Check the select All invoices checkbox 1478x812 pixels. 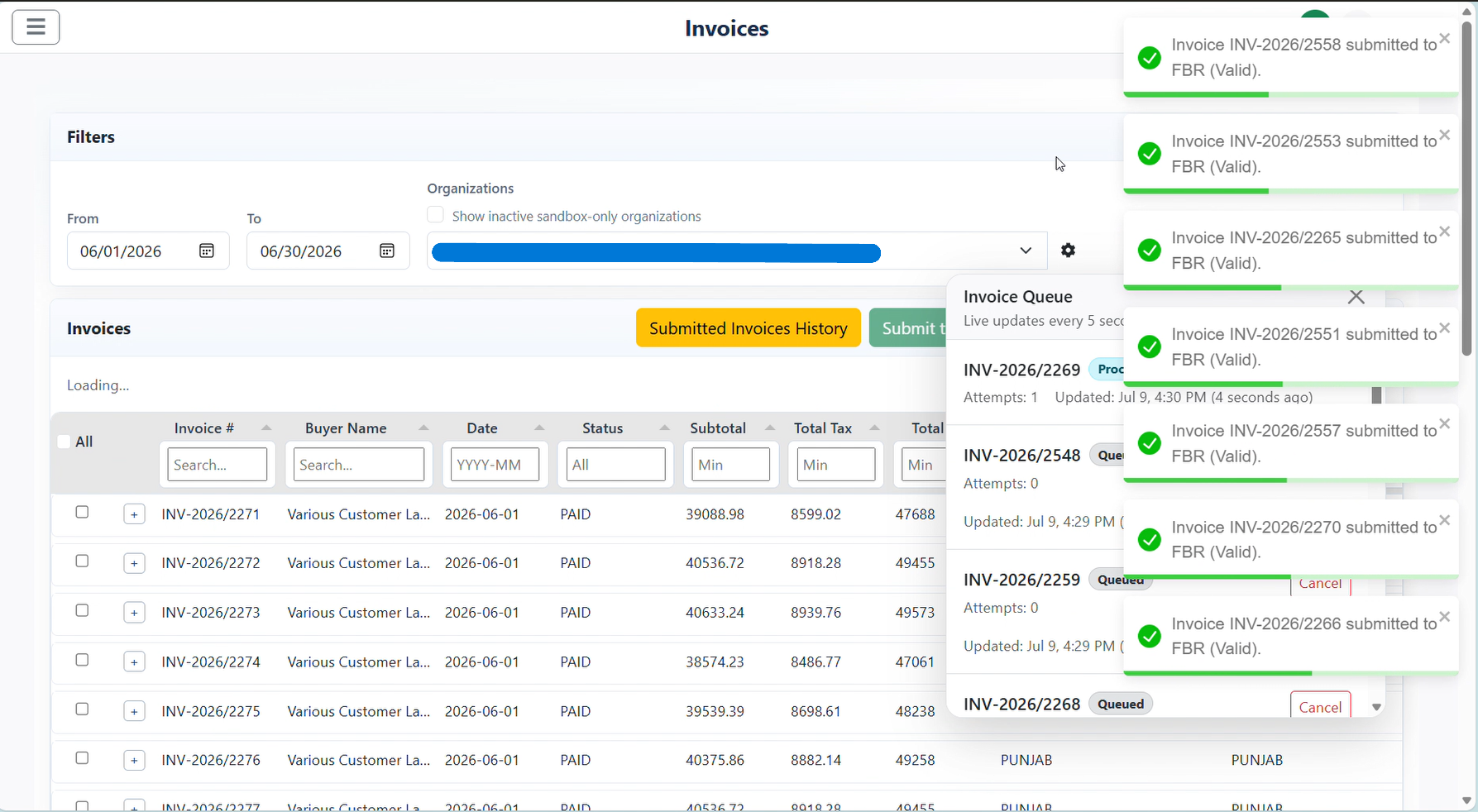(64, 442)
